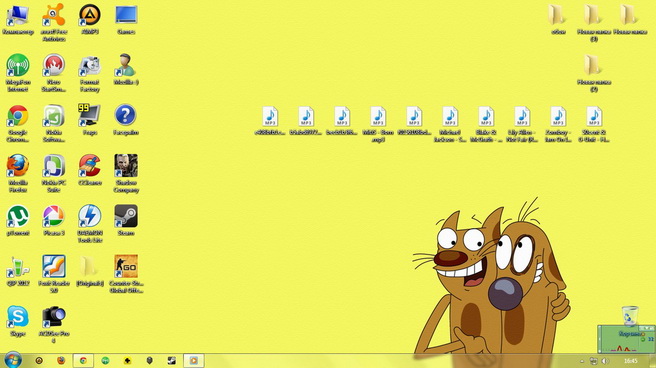Open the Windows Start menu
Screen dimensions: 656x368
tap(13, 360)
